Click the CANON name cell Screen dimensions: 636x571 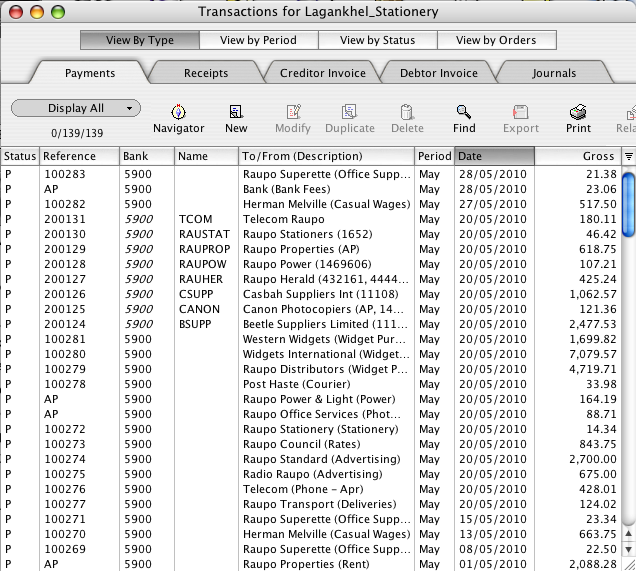(x=199, y=309)
